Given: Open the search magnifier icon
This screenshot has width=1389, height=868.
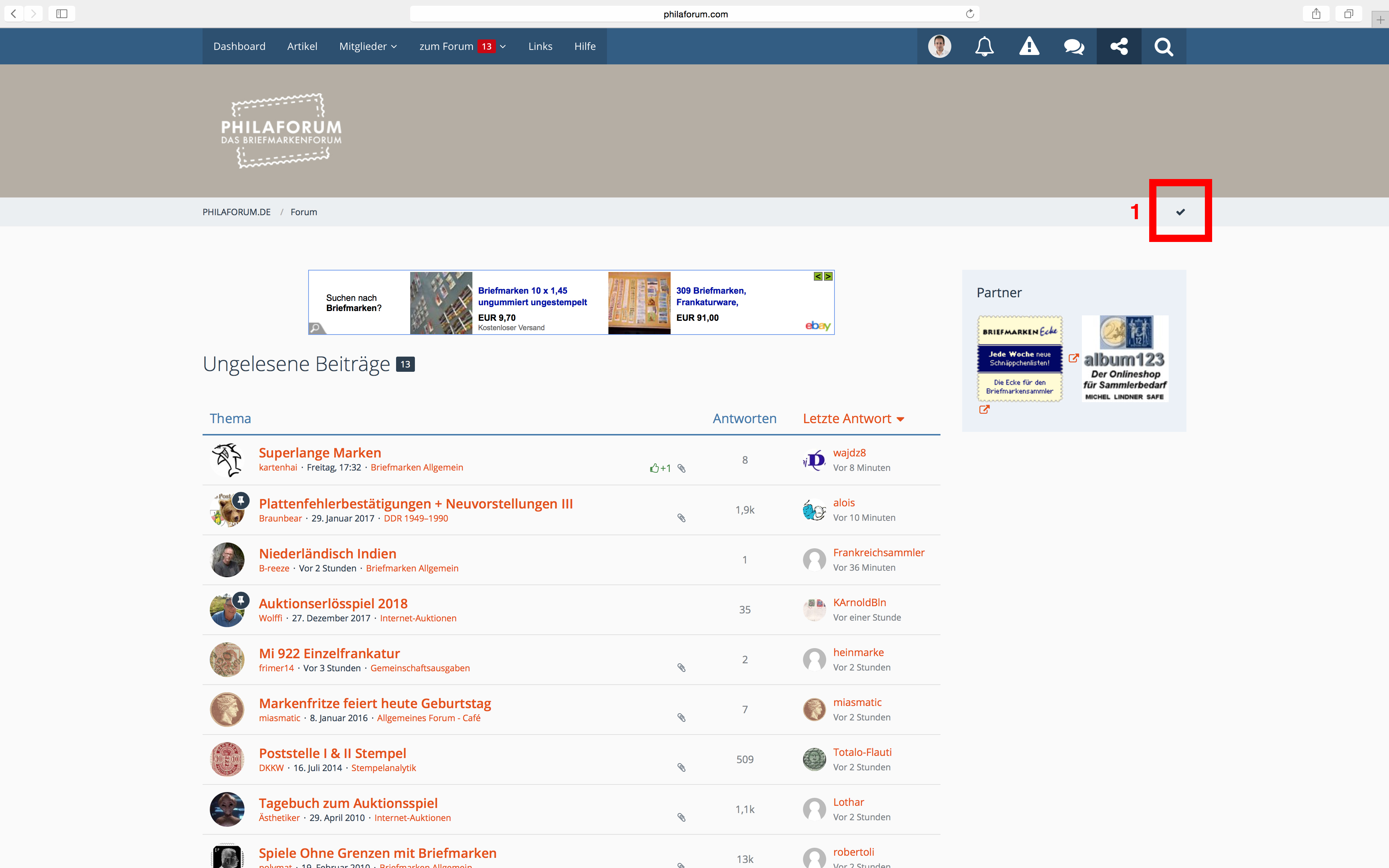Looking at the screenshot, I should (1163, 47).
